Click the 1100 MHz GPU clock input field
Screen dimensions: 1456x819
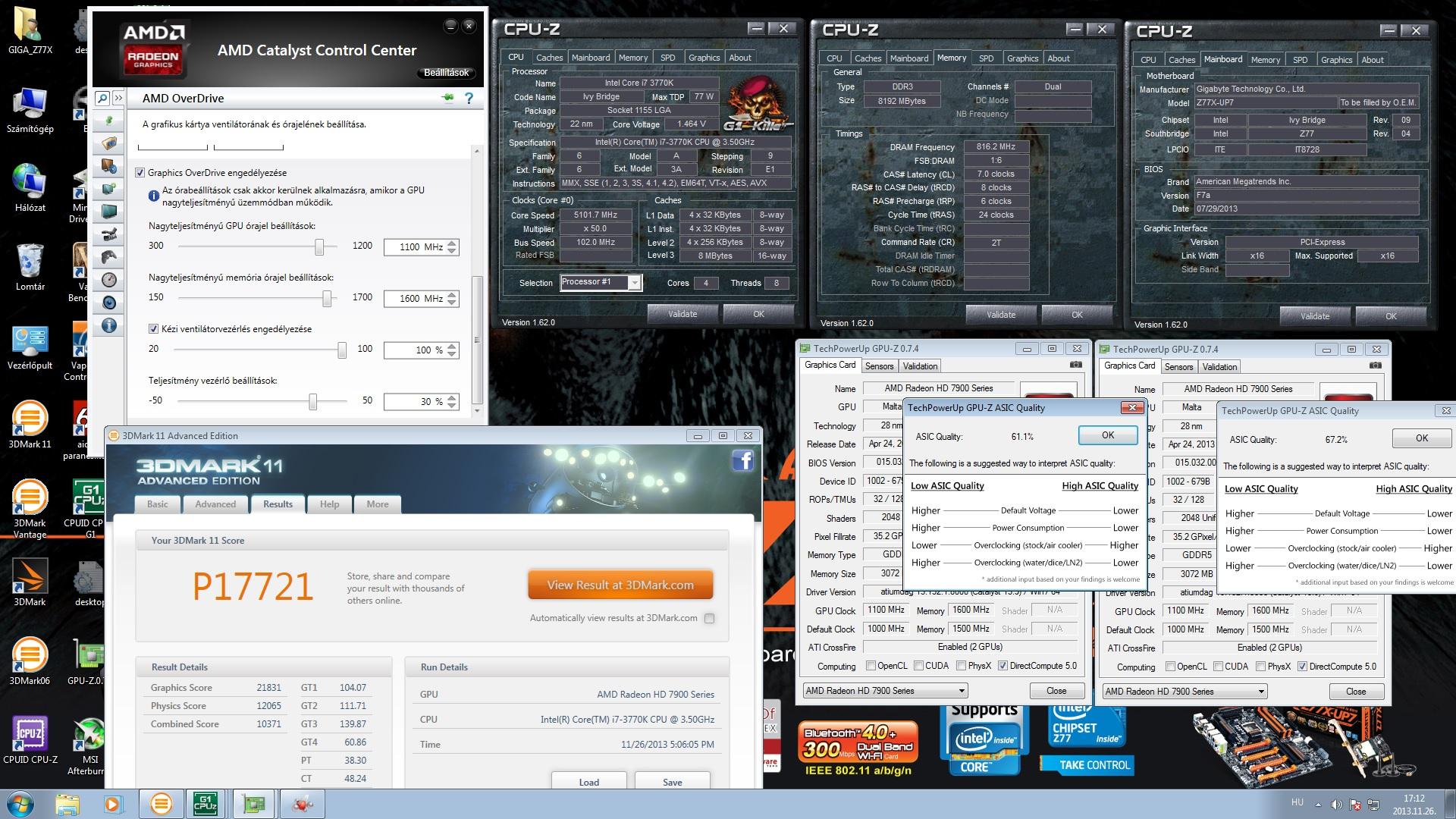coord(415,247)
